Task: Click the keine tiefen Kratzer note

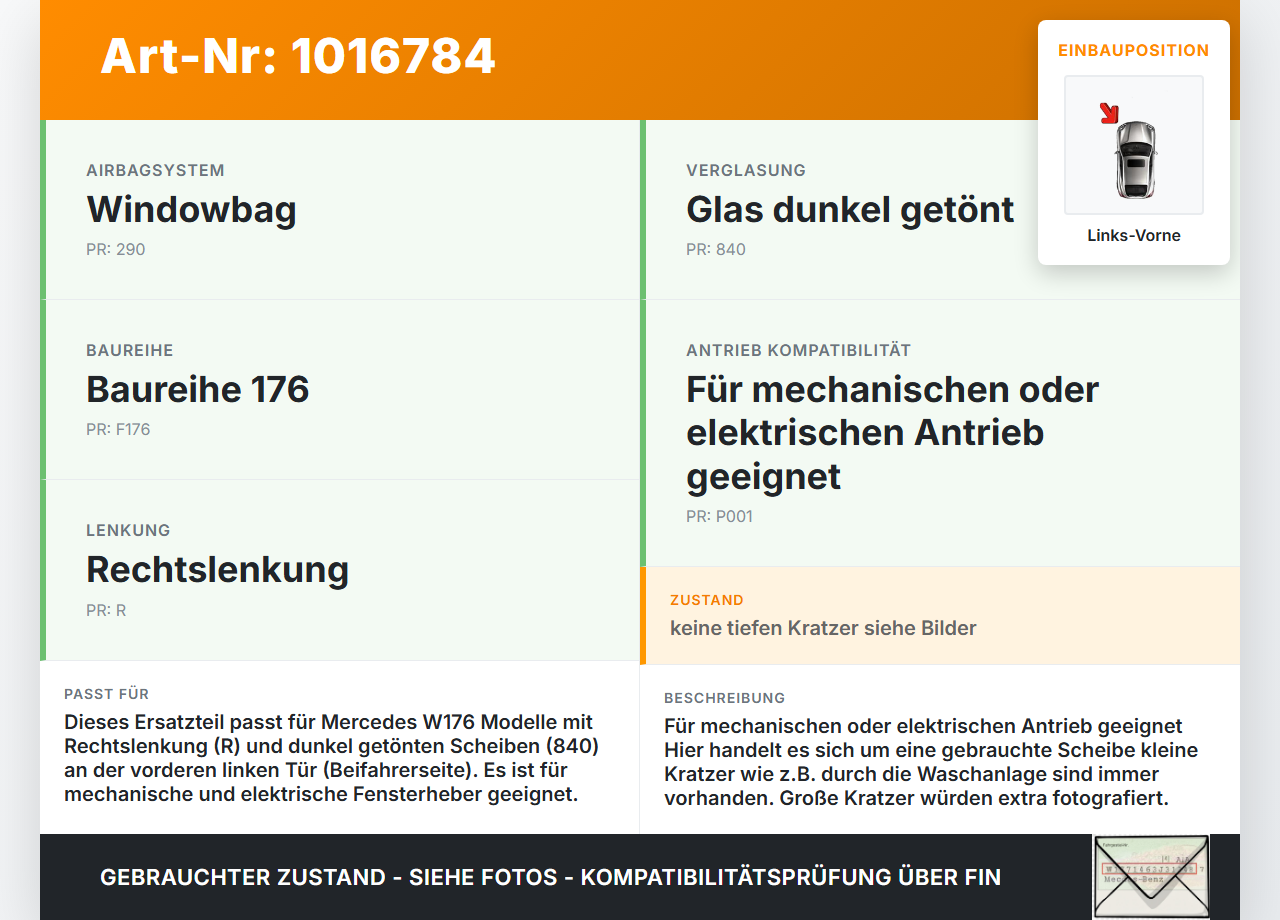Action: (x=823, y=628)
